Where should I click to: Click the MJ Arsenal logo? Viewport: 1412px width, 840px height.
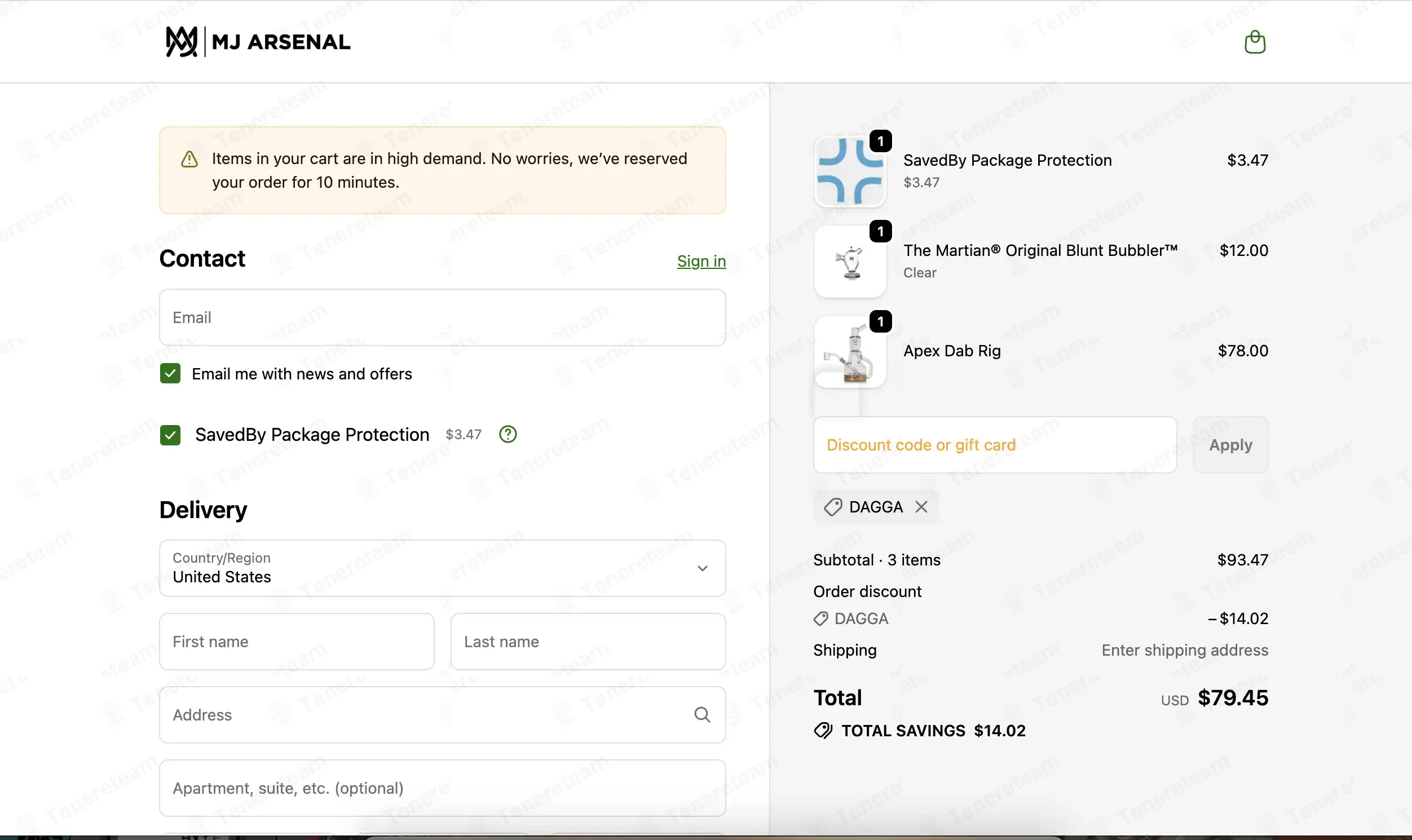point(258,42)
